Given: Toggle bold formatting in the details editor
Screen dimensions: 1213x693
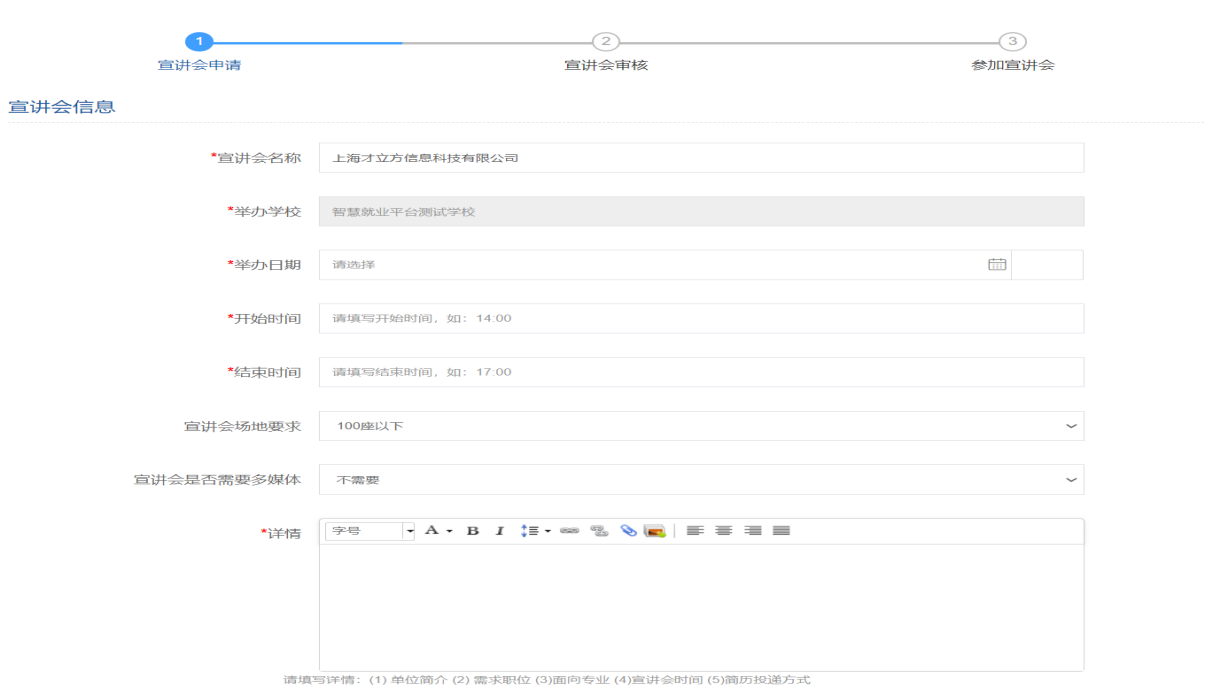Looking at the screenshot, I should point(473,531).
